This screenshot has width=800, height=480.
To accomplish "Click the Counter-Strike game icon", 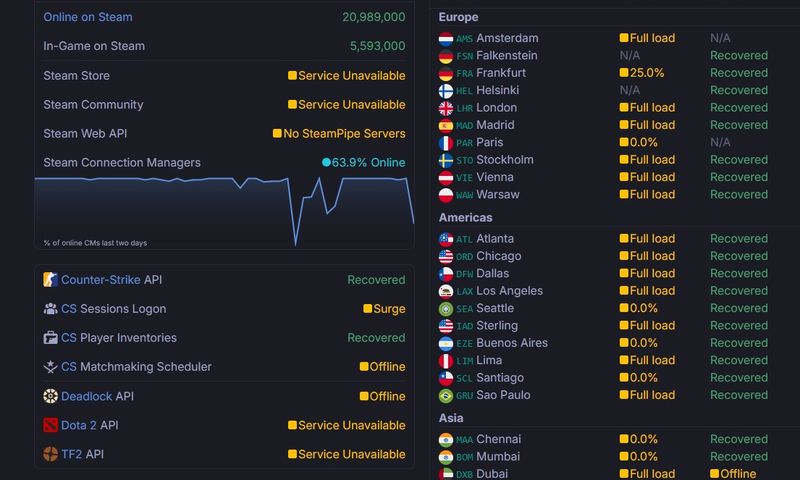I will click(x=51, y=280).
